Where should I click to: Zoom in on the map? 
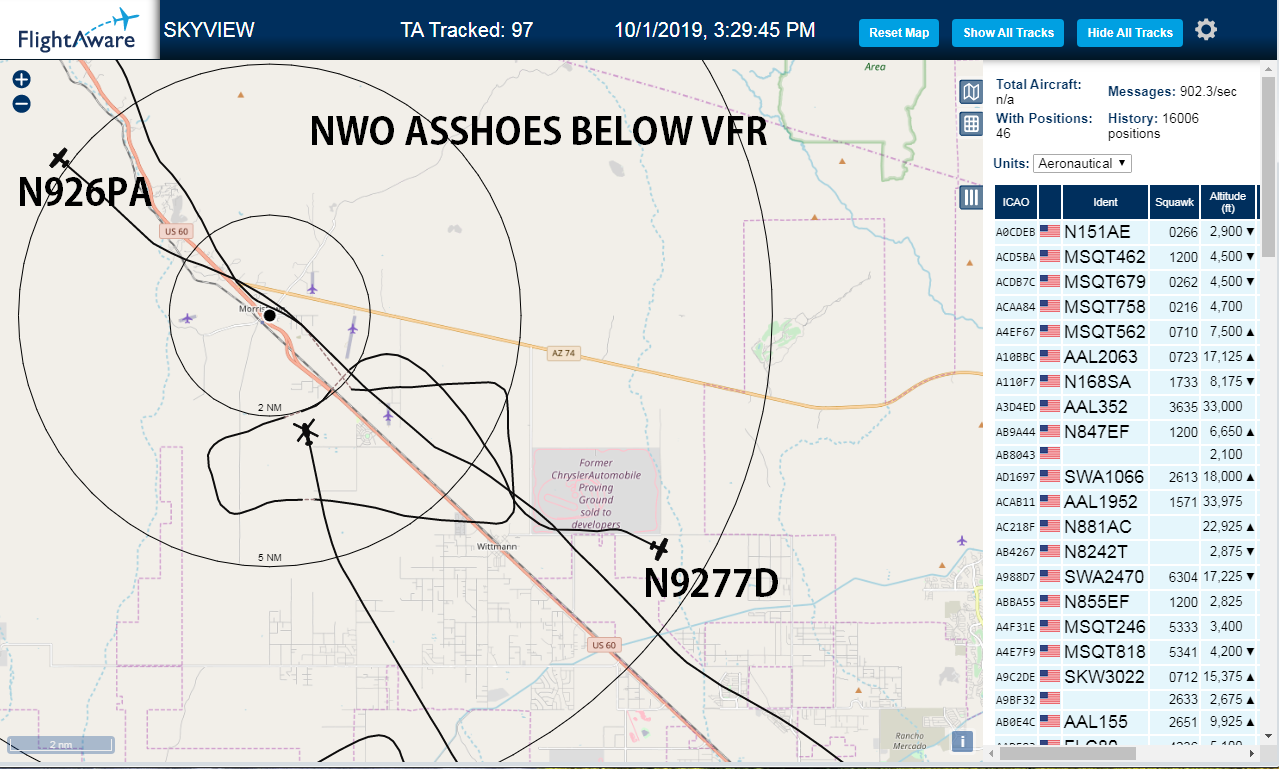click(21, 79)
